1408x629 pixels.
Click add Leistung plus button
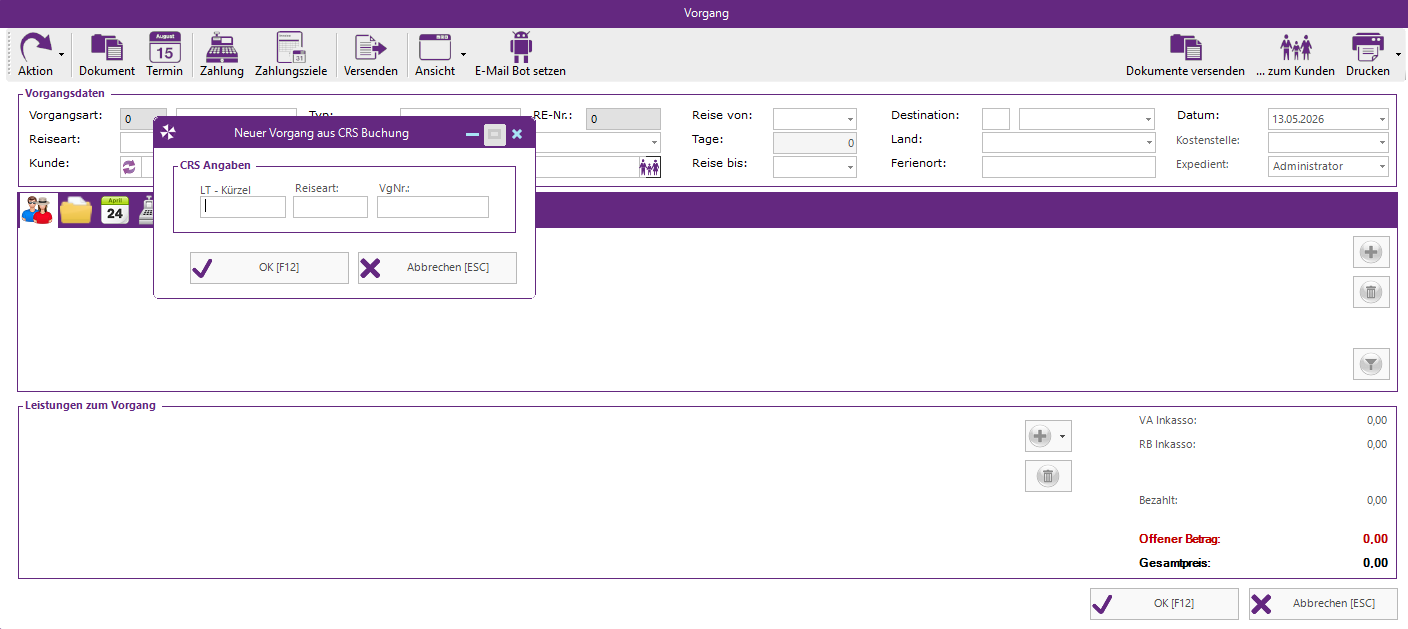1041,436
